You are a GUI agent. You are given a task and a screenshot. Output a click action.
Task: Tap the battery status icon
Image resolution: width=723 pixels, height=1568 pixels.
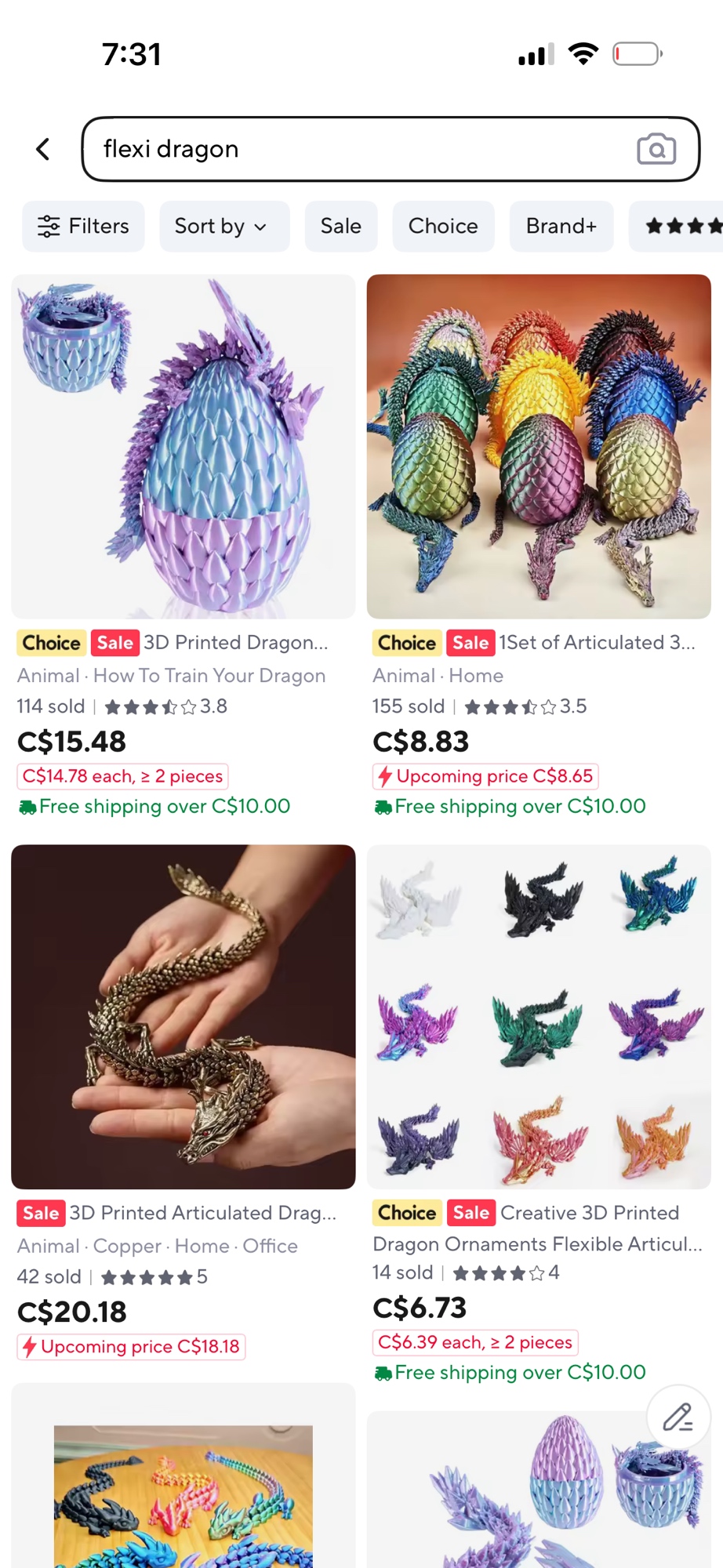point(637,54)
